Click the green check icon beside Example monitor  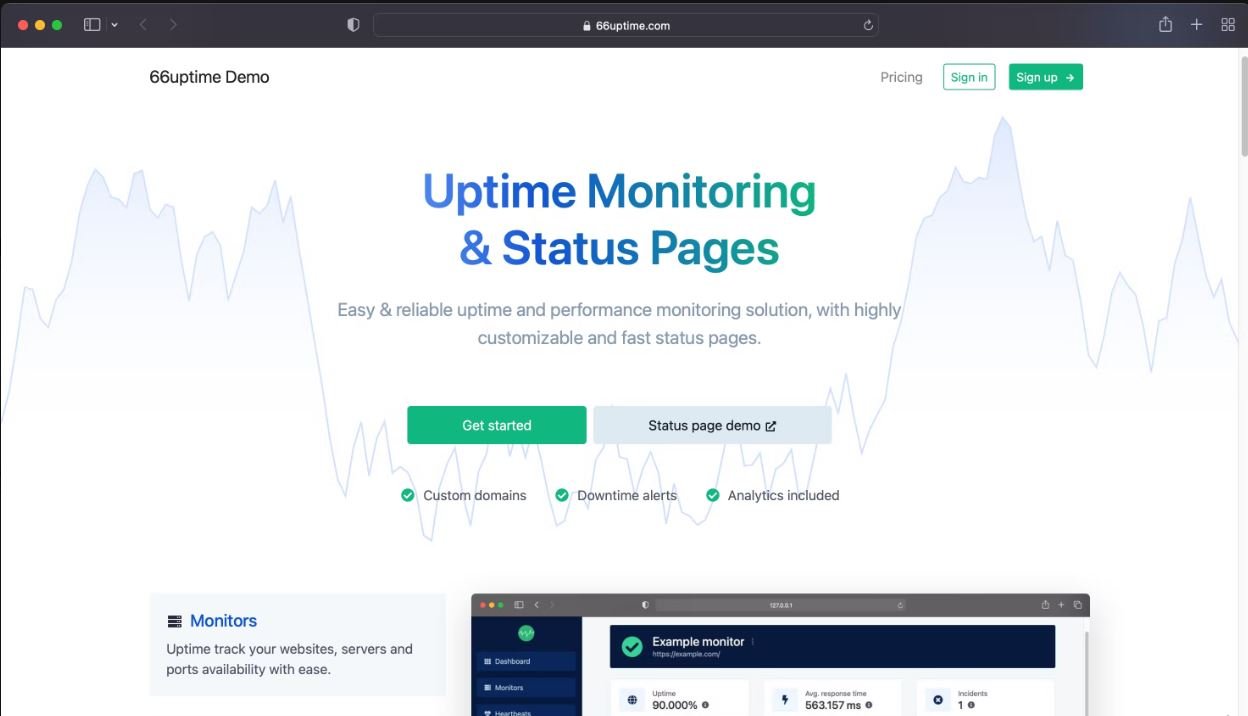click(x=632, y=647)
